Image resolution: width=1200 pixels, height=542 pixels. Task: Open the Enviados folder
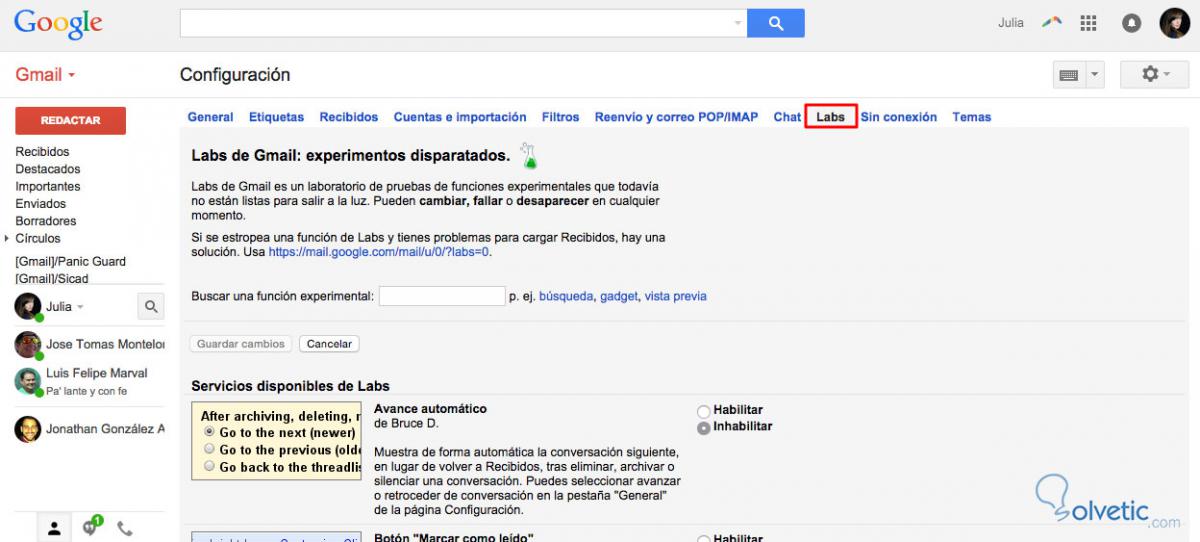41,204
